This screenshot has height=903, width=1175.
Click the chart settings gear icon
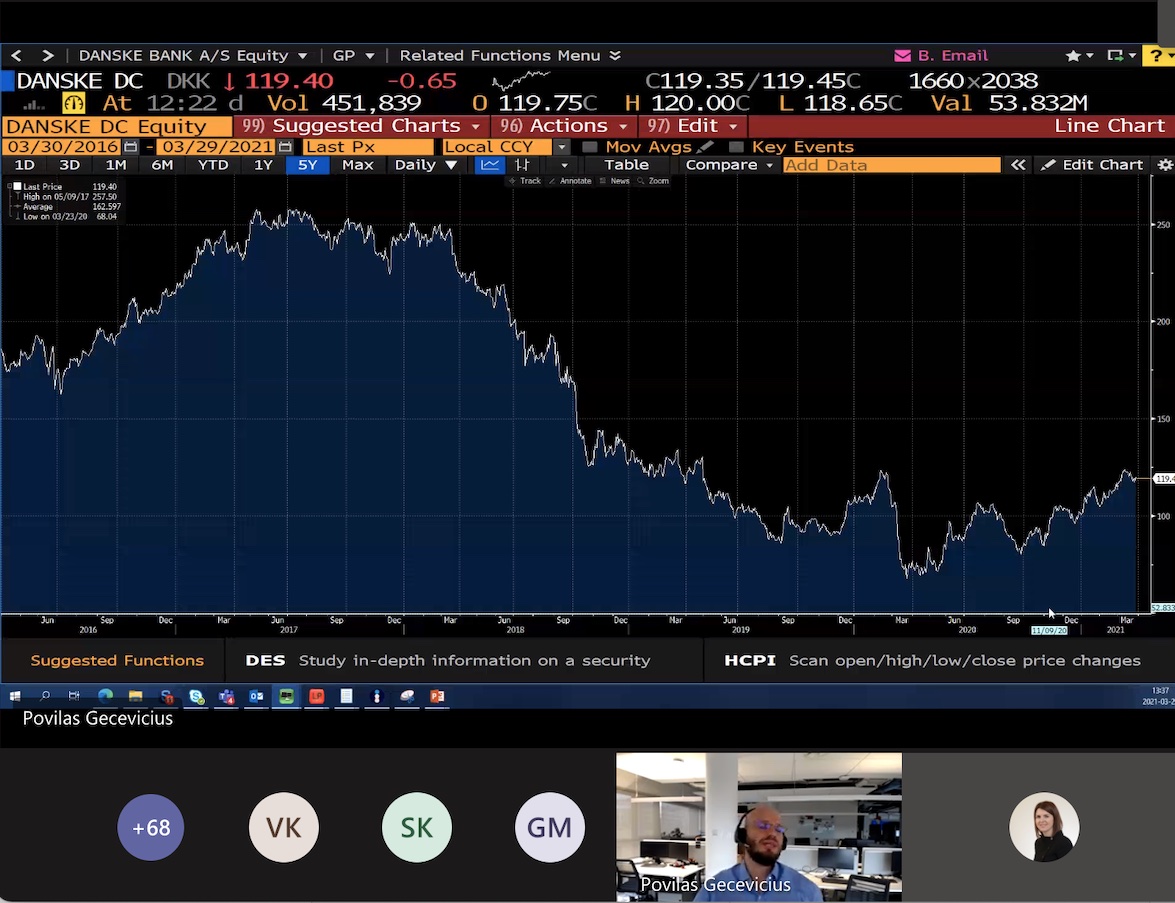coord(1164,165)
